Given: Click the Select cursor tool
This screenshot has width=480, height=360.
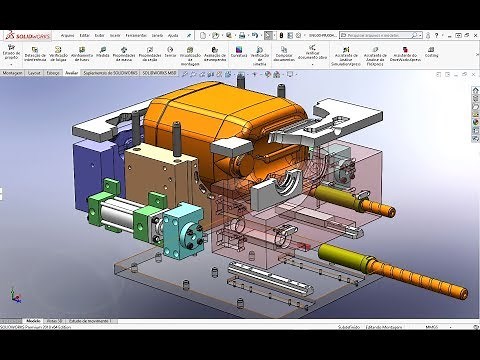Looking at the screenshot, I should (x=268, y=35).
